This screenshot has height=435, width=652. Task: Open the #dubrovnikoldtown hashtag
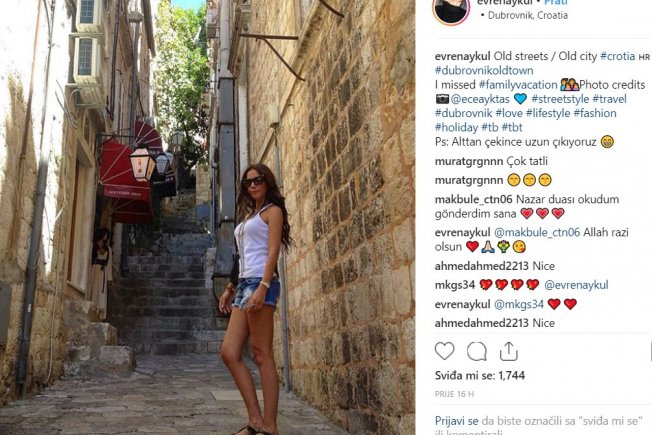tap(484, 71)
